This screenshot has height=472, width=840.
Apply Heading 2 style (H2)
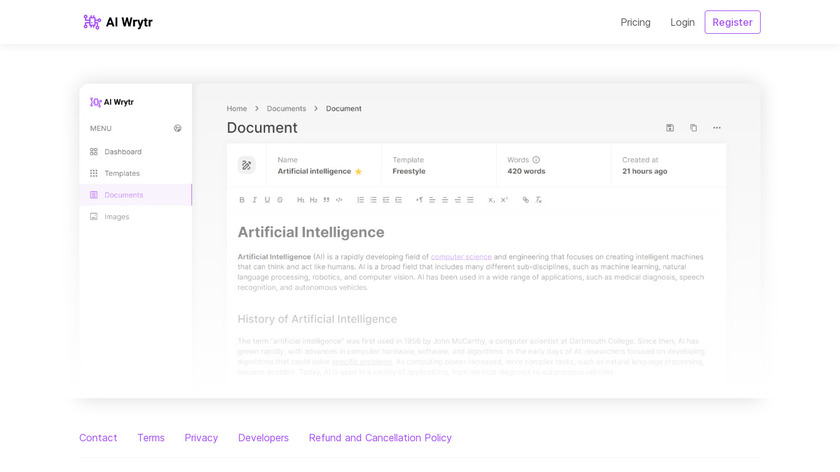313,200
